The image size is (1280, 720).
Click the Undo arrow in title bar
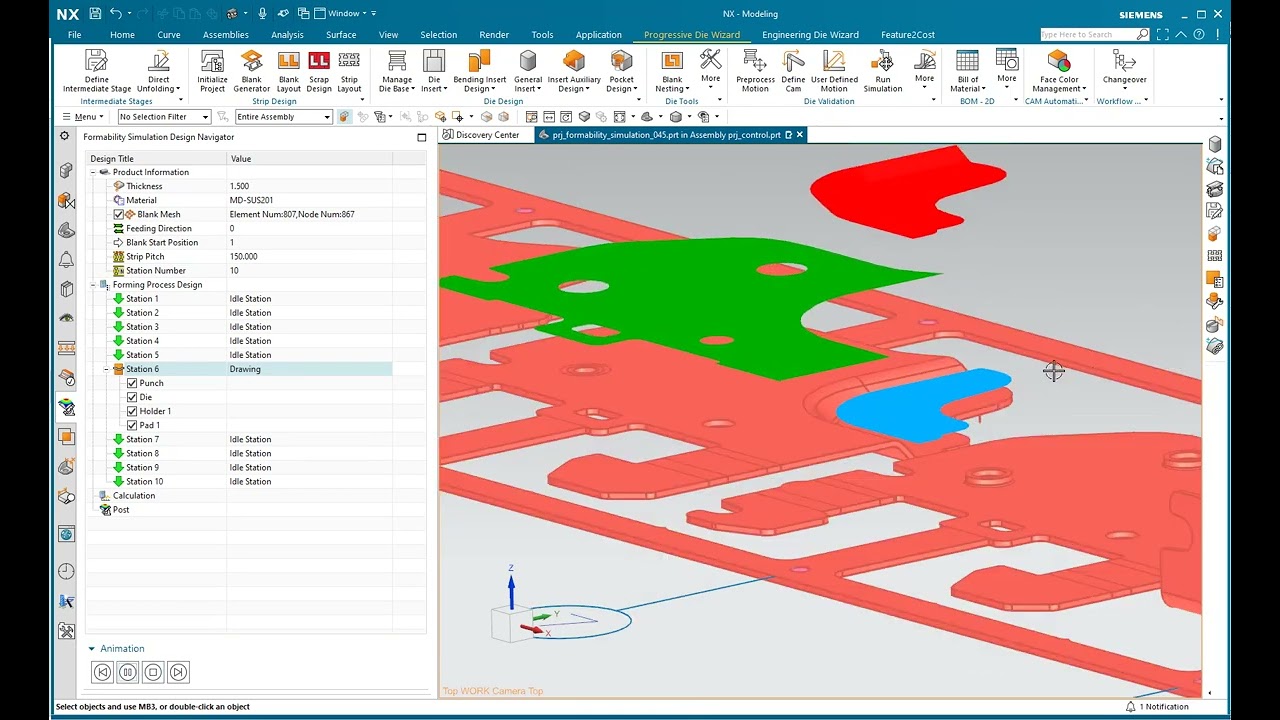[x=117, y=14]
